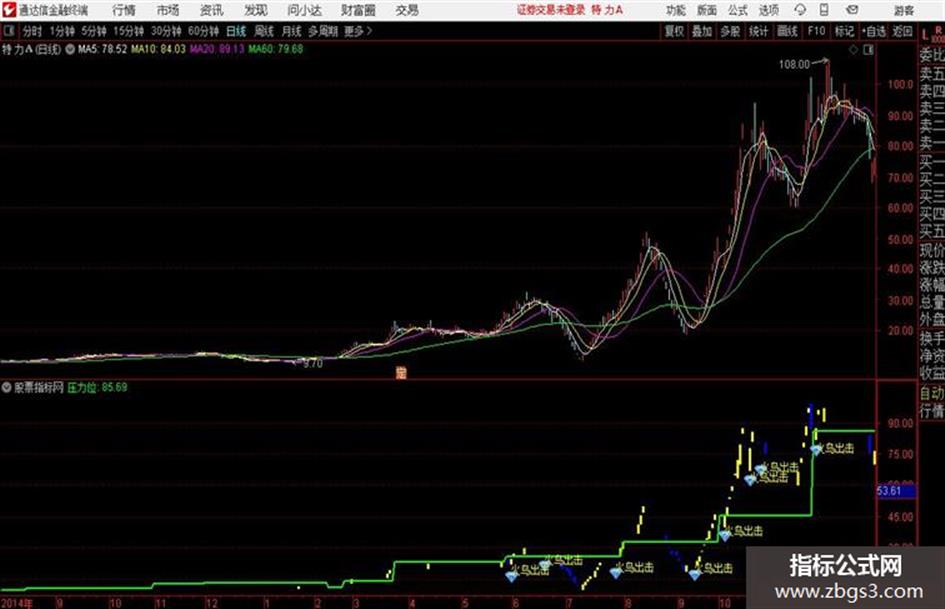Select the 周线 weekly chart tab
This screenshot has height=609, width=945.
(264, 31)
